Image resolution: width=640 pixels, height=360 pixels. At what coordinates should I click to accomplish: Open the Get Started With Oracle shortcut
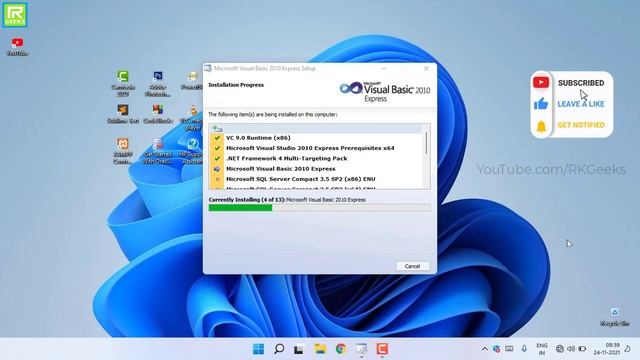click(x=158, y=151)
